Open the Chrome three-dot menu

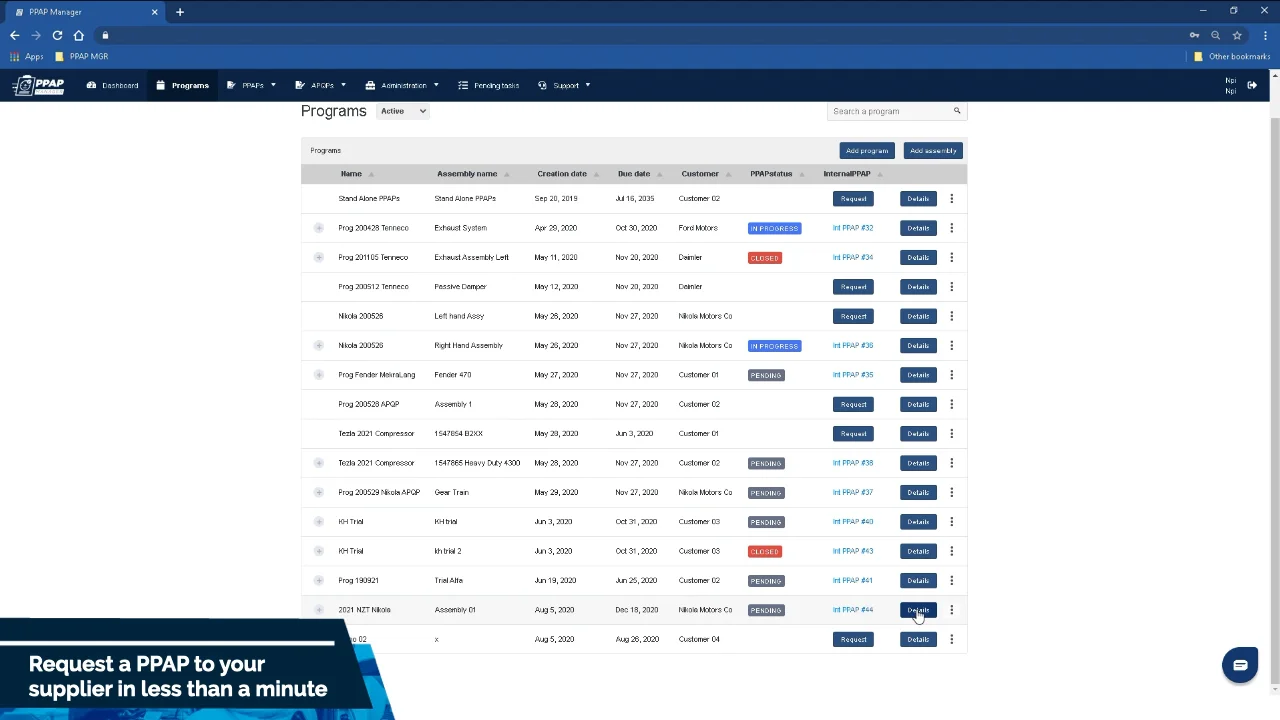tap(1265, 35)
